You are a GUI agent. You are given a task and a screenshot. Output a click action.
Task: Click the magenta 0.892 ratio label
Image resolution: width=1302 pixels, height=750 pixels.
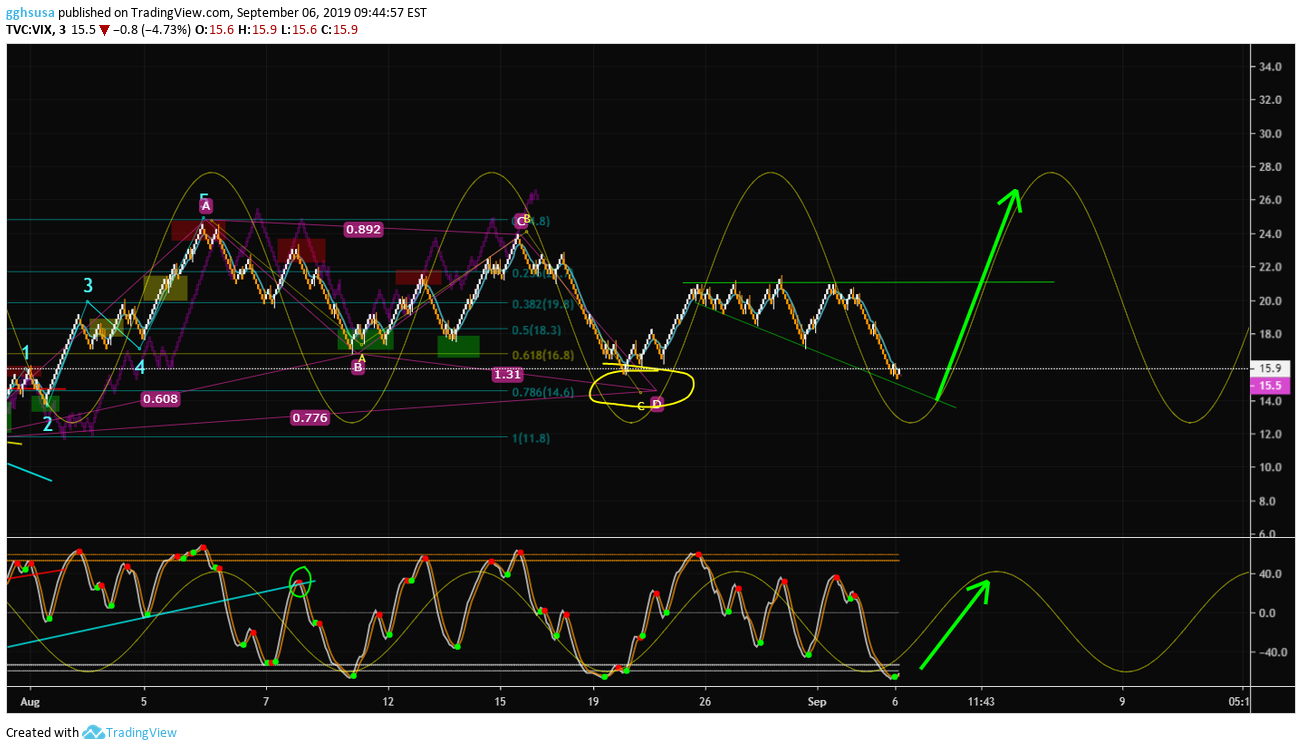362,229
